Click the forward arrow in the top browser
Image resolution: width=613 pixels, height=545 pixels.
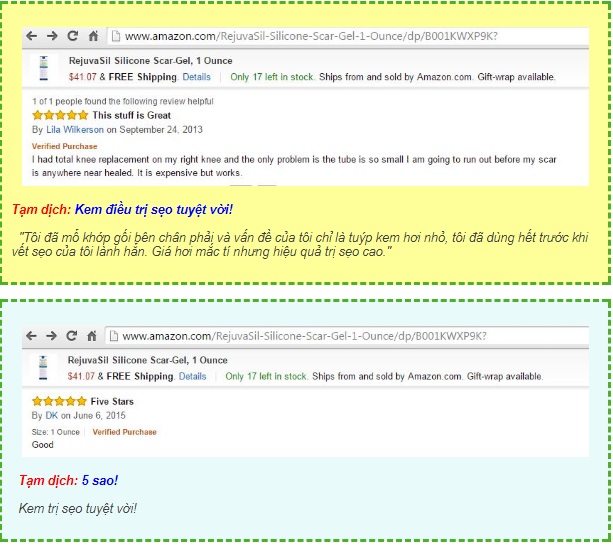pyautogui.click(x=52, y=36)
